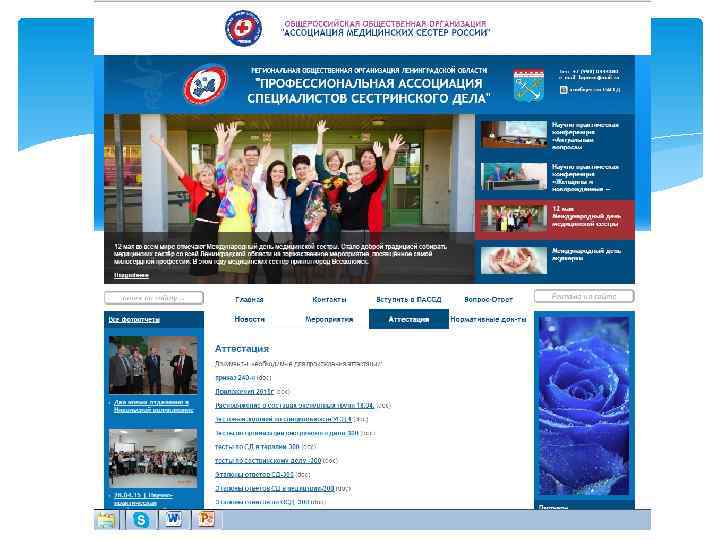This screenshot has width=720, height=540.
Task: Click the red oval association logo
Action: click(205, 84)
